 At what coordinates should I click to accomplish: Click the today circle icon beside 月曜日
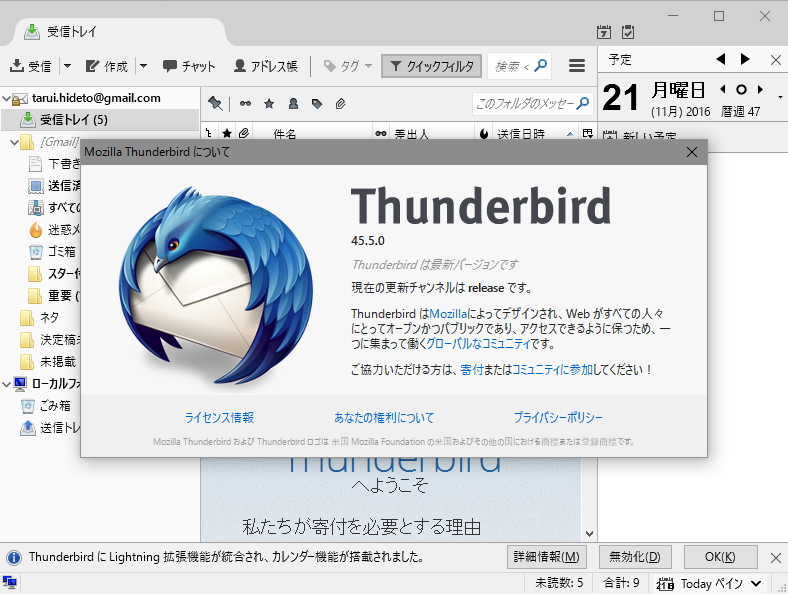click(x=741, y=89)
